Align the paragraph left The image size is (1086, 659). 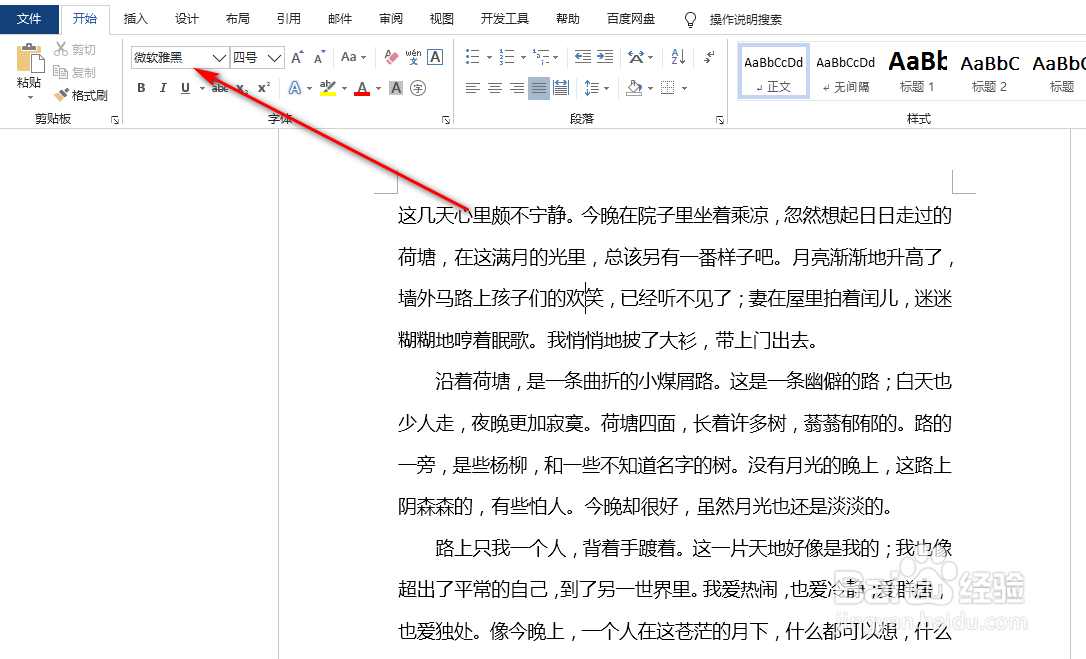coord(472,88)
